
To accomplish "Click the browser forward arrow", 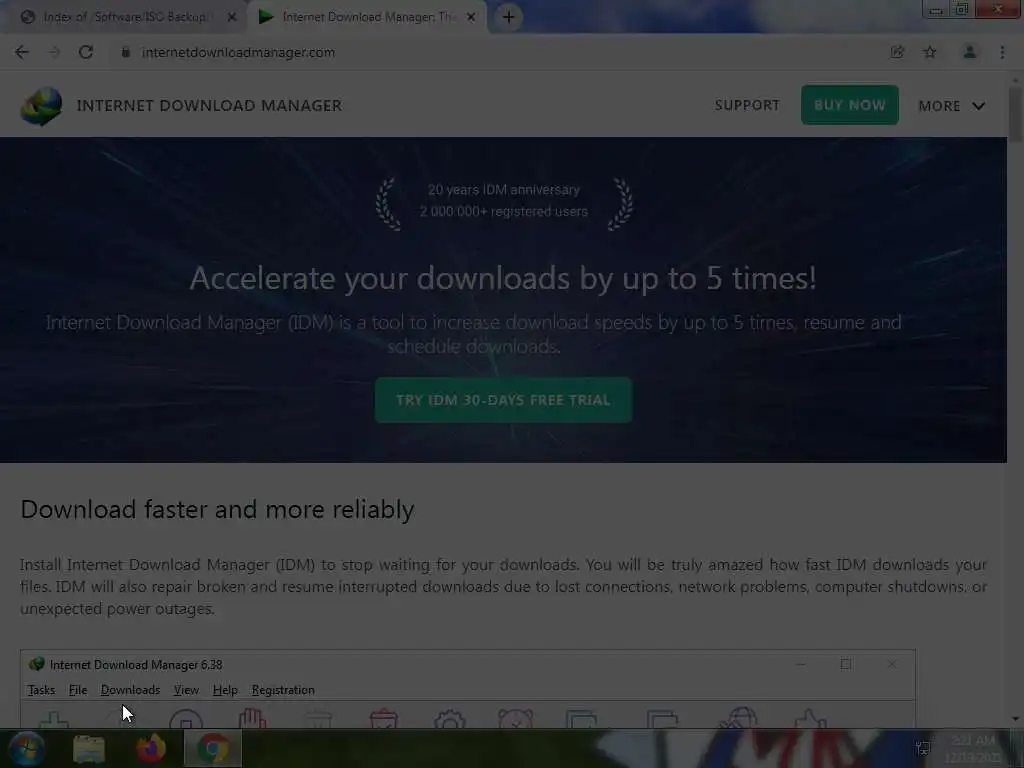I will (54, 52).
